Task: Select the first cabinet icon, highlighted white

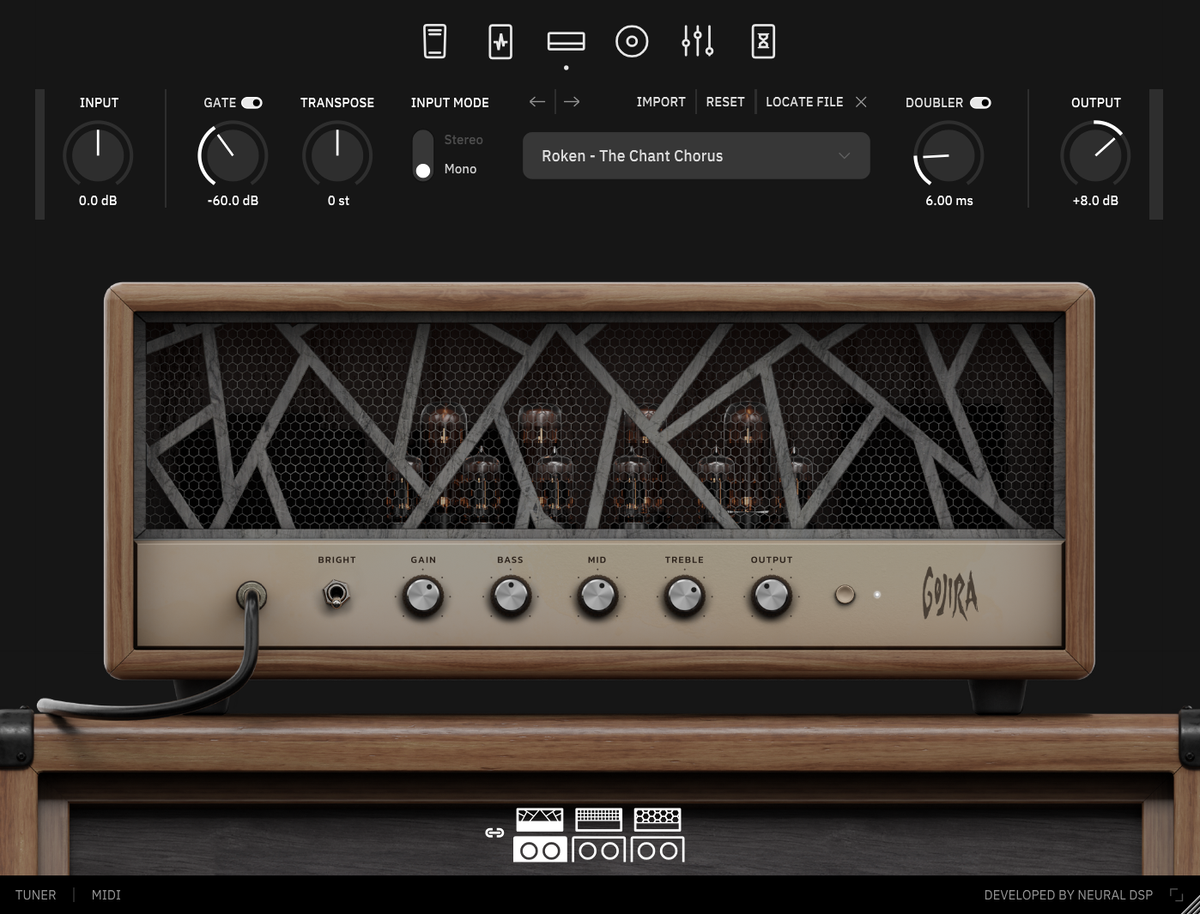Action: [540, 850]
